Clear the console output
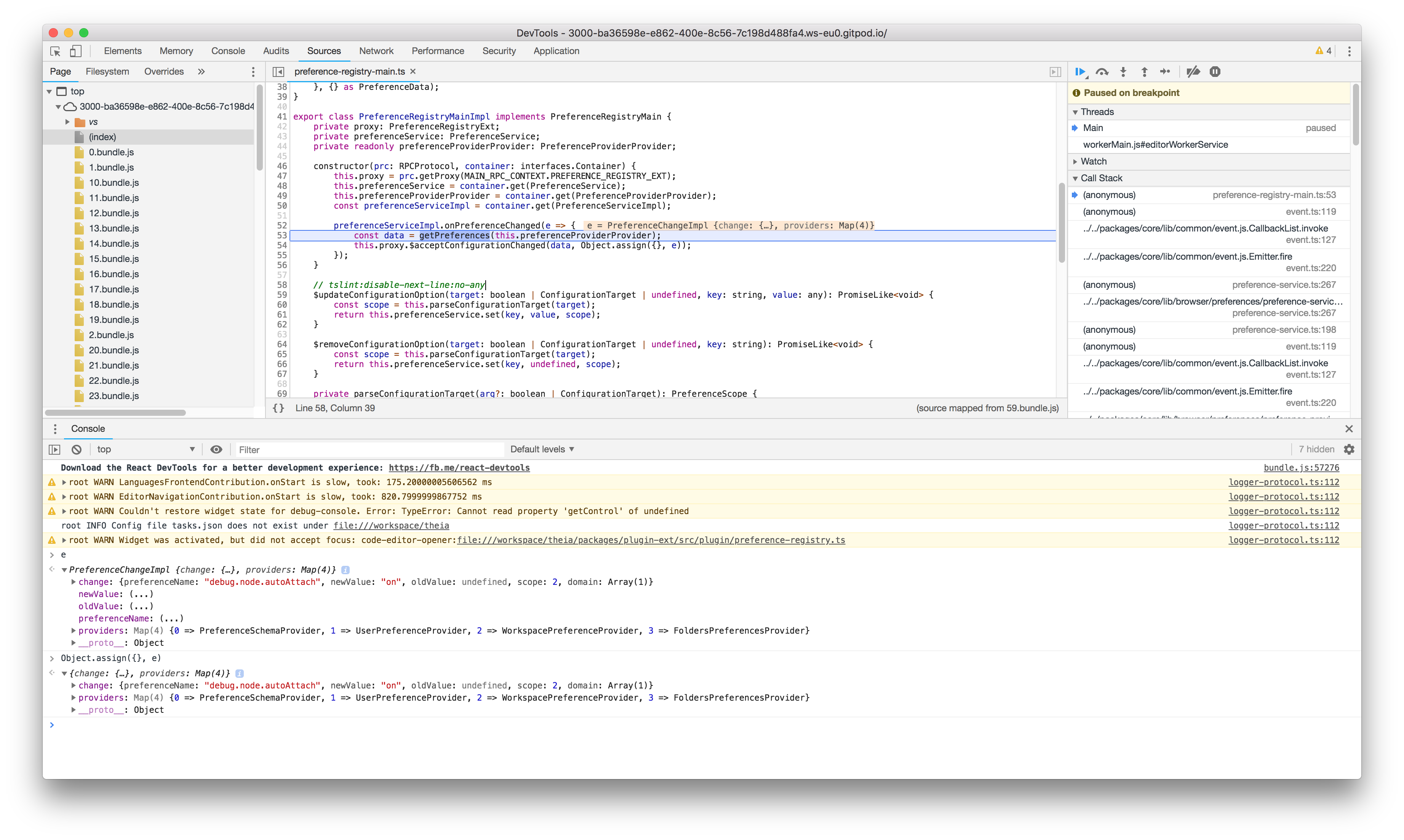Image resolution: width=1404 pixels, height=840 pixels. [76, 449]
